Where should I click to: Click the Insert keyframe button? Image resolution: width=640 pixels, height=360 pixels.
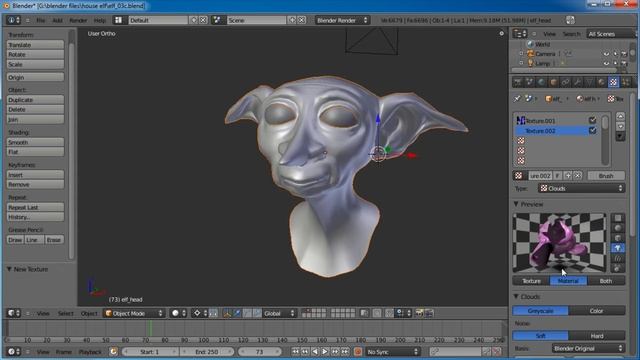click(35, 175)
